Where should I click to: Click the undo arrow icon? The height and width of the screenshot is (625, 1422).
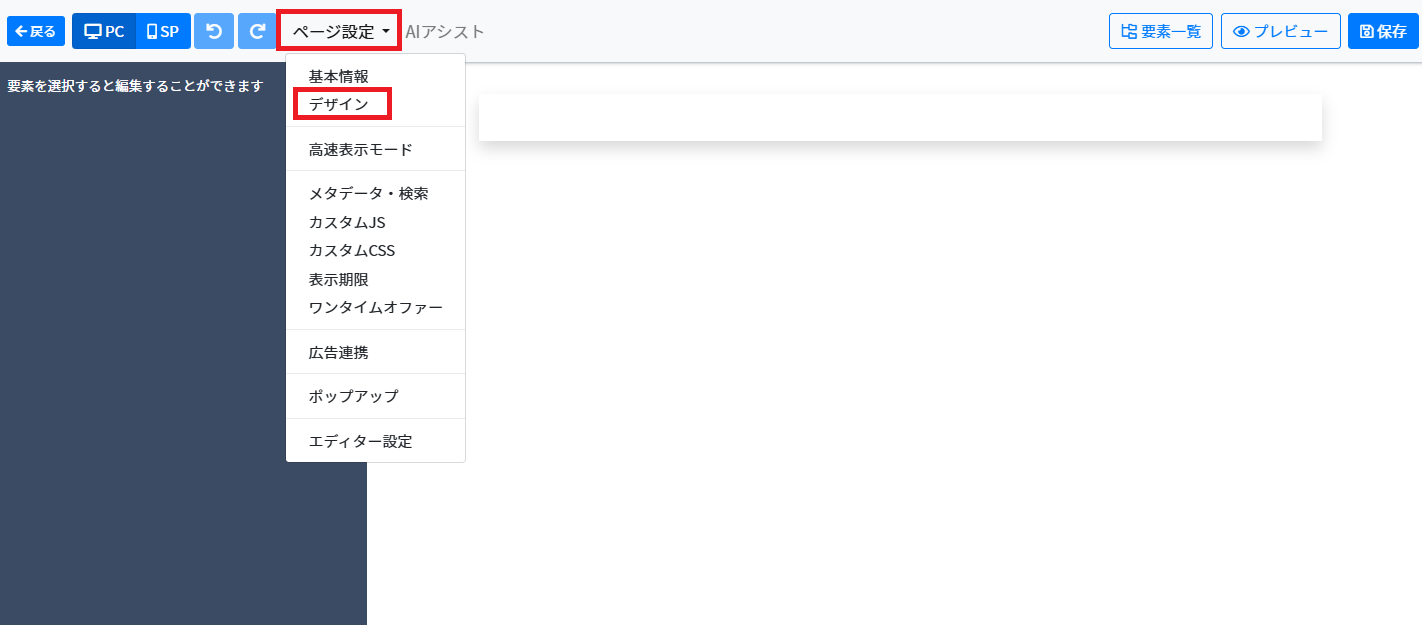(213, 31)
